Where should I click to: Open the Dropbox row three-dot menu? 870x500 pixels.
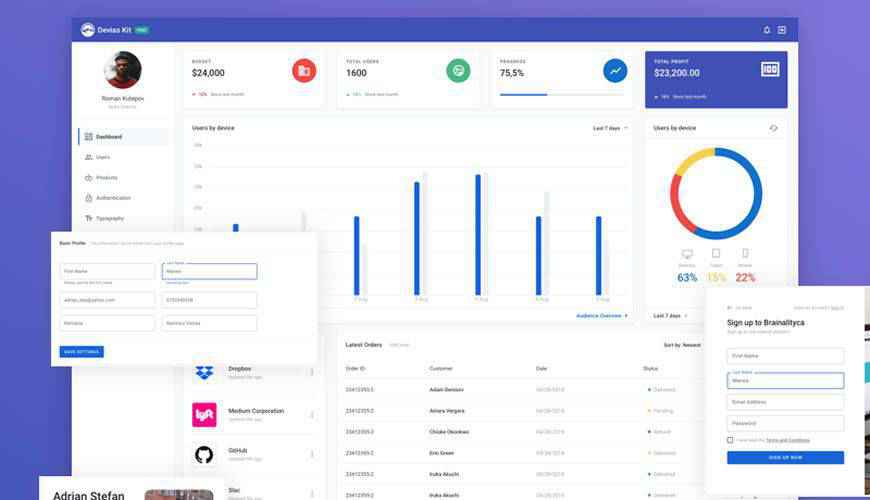312,372
